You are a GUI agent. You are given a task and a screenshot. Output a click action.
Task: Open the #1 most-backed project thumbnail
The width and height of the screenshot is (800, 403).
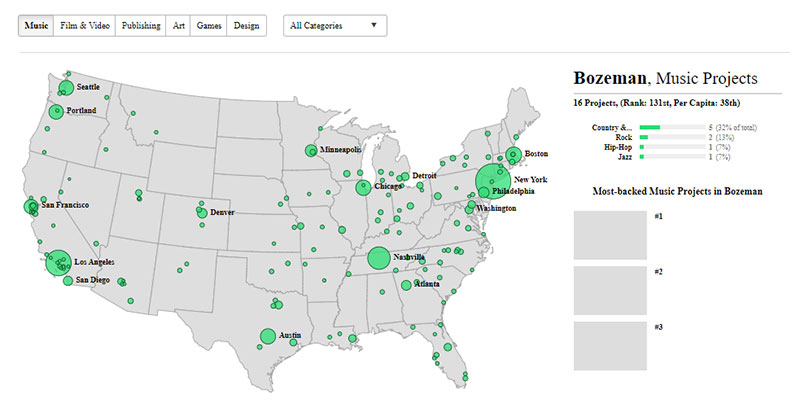pos(610,235)
